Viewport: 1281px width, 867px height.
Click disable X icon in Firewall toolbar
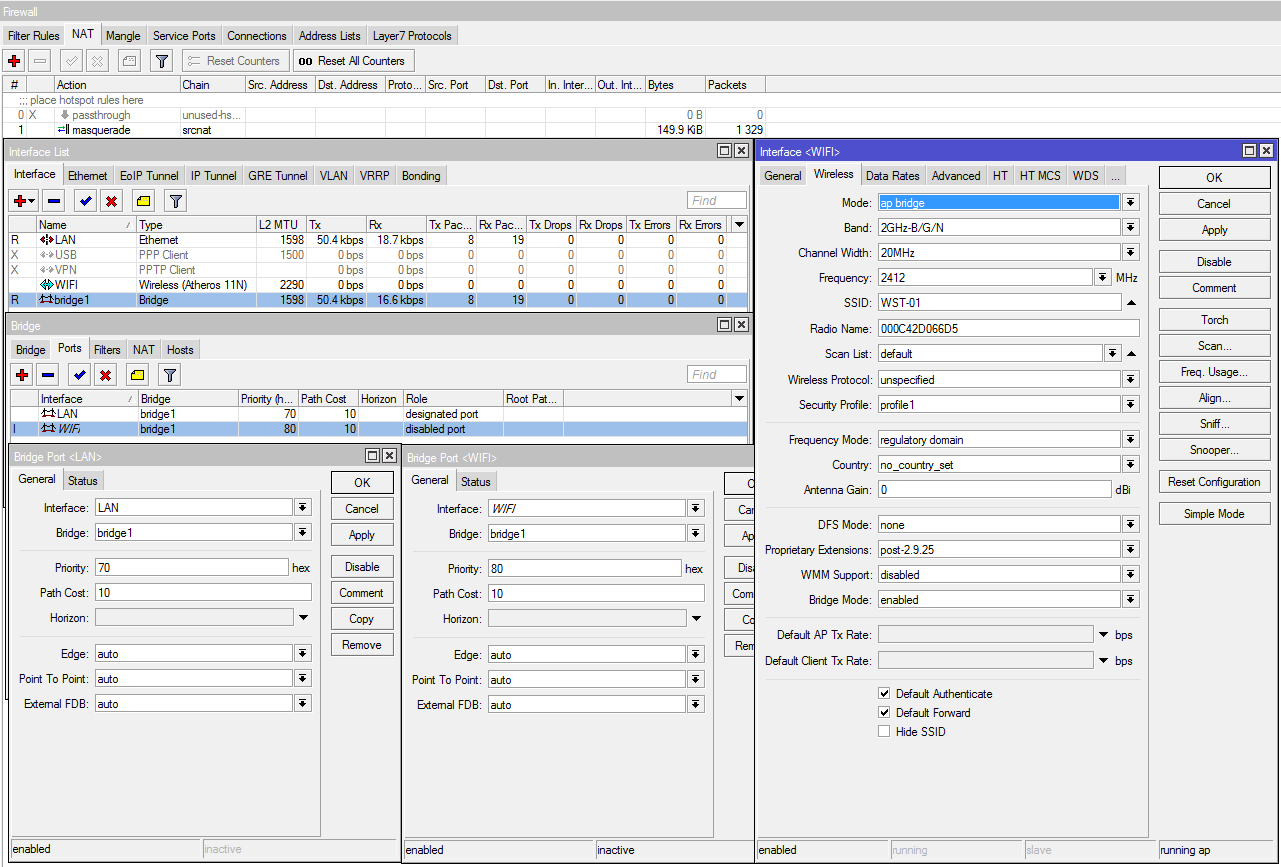(97, 61)
